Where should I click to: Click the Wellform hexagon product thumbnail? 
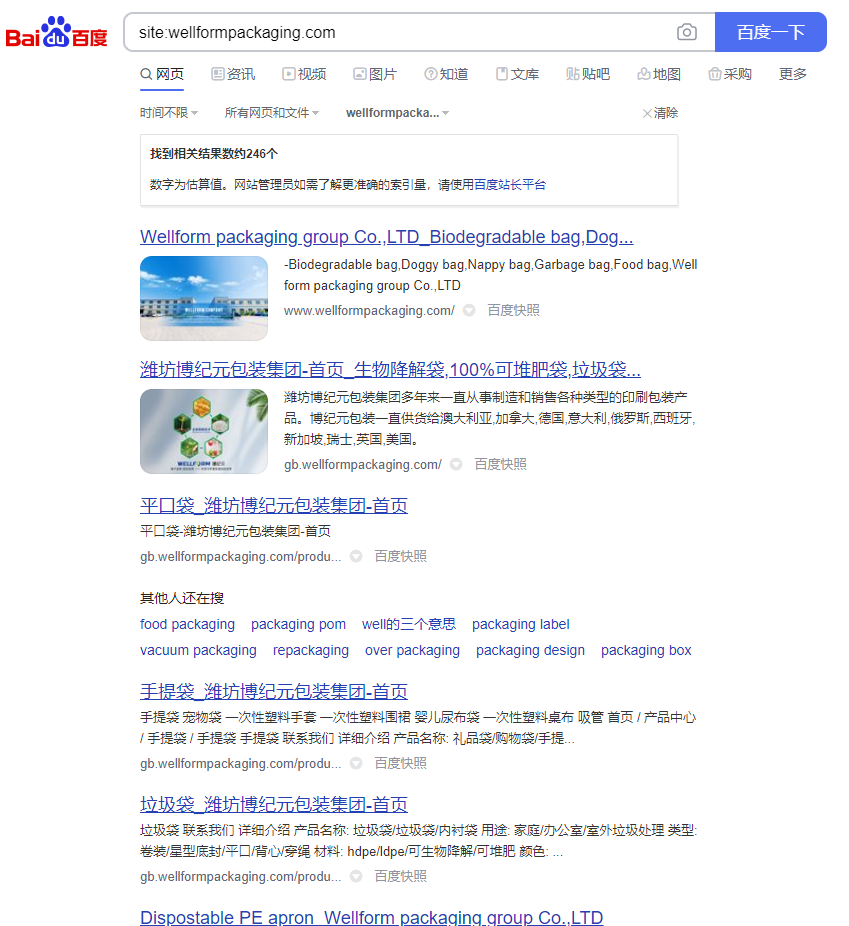click(x=204, y=431)
